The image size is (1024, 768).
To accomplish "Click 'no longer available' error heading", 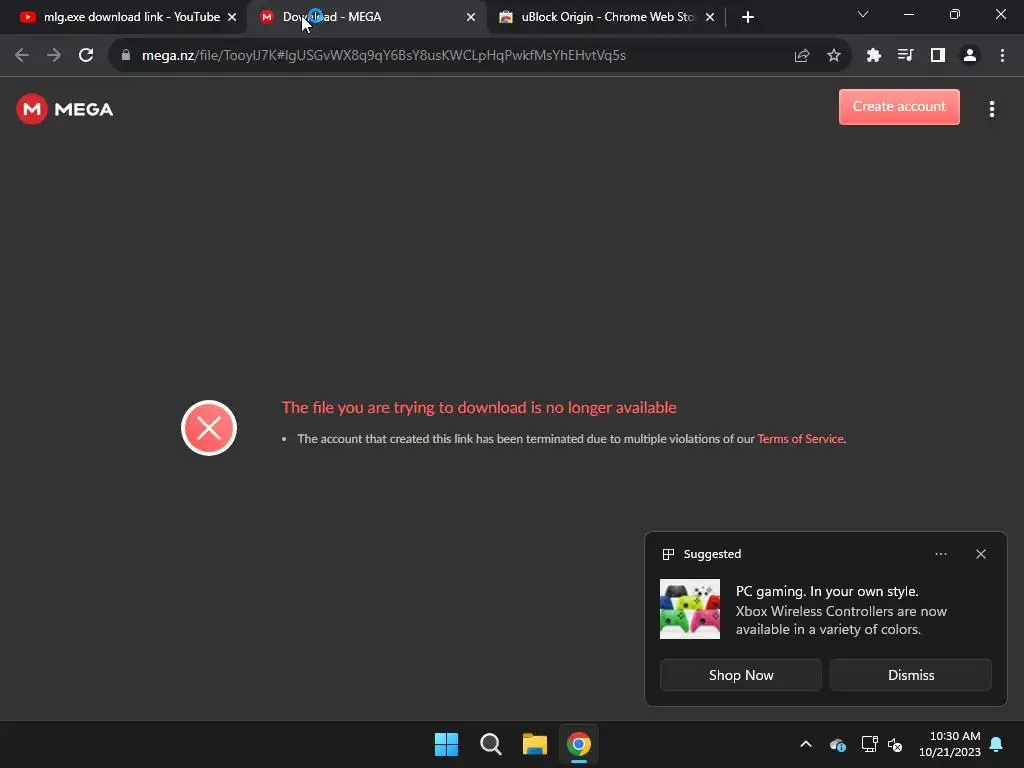I will [x=479, y=408].
